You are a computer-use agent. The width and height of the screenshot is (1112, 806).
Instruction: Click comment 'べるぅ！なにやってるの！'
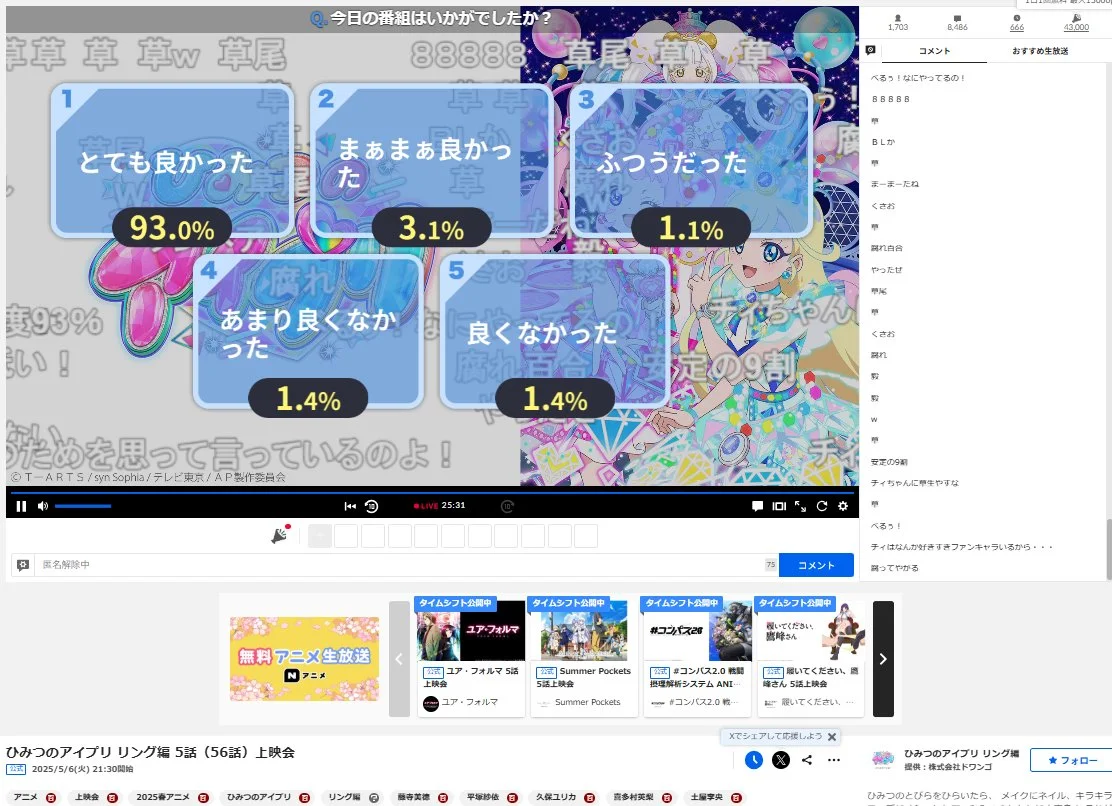(x=918, y=78)
